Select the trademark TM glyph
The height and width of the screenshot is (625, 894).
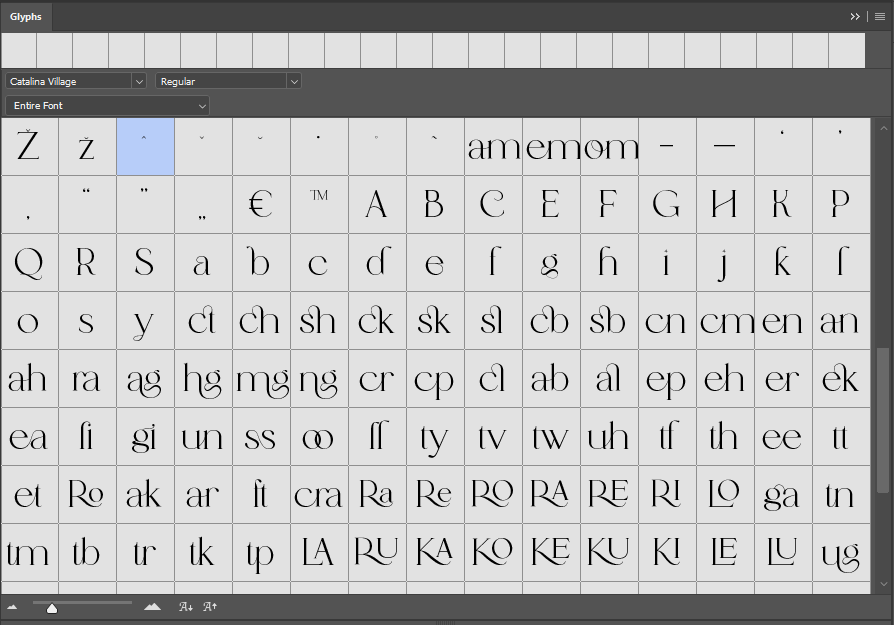[319, 205]
